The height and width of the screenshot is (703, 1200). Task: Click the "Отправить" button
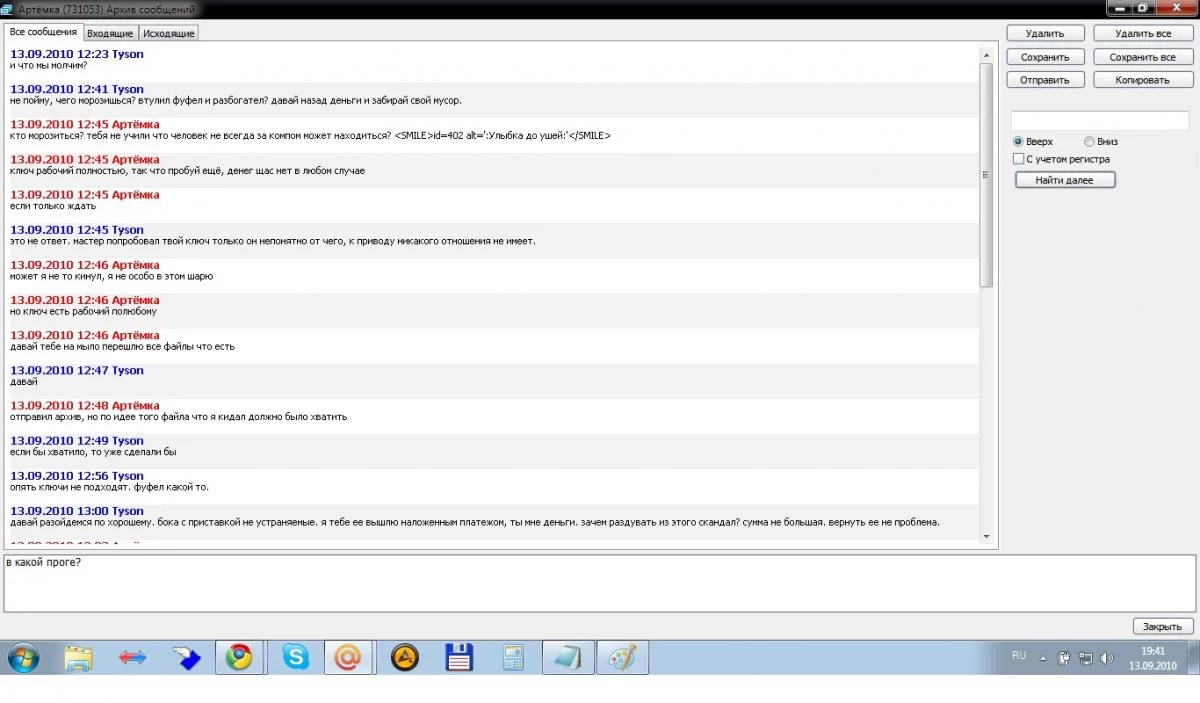(x=1045, y=80)
